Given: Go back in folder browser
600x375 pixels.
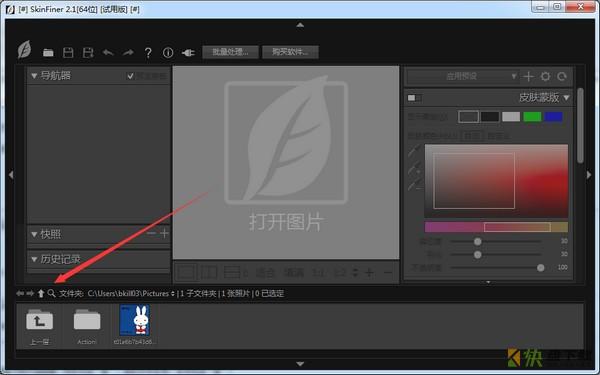Looking at the screenshot, I should coord(20,293).
